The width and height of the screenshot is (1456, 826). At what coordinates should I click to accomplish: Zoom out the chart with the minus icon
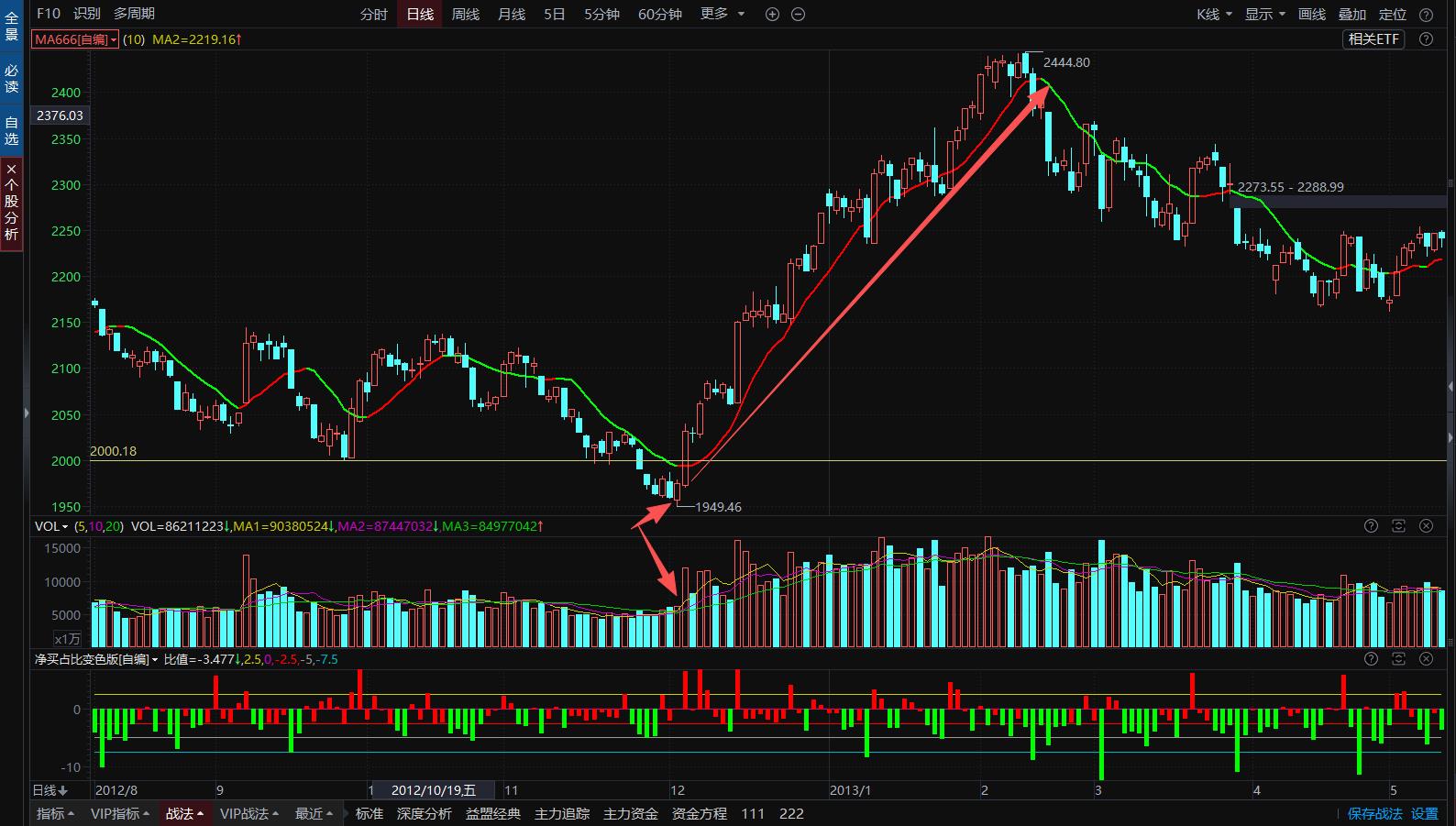(x=798, y=15)
